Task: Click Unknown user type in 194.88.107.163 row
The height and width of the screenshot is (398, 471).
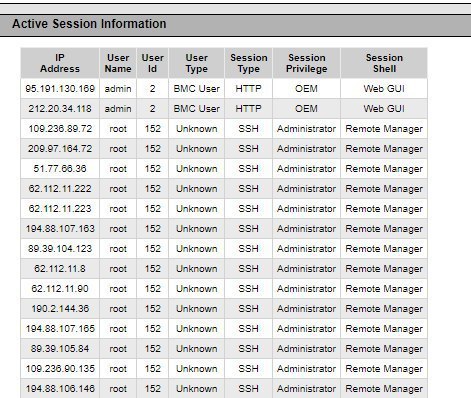Action: (x=197, y=229)
